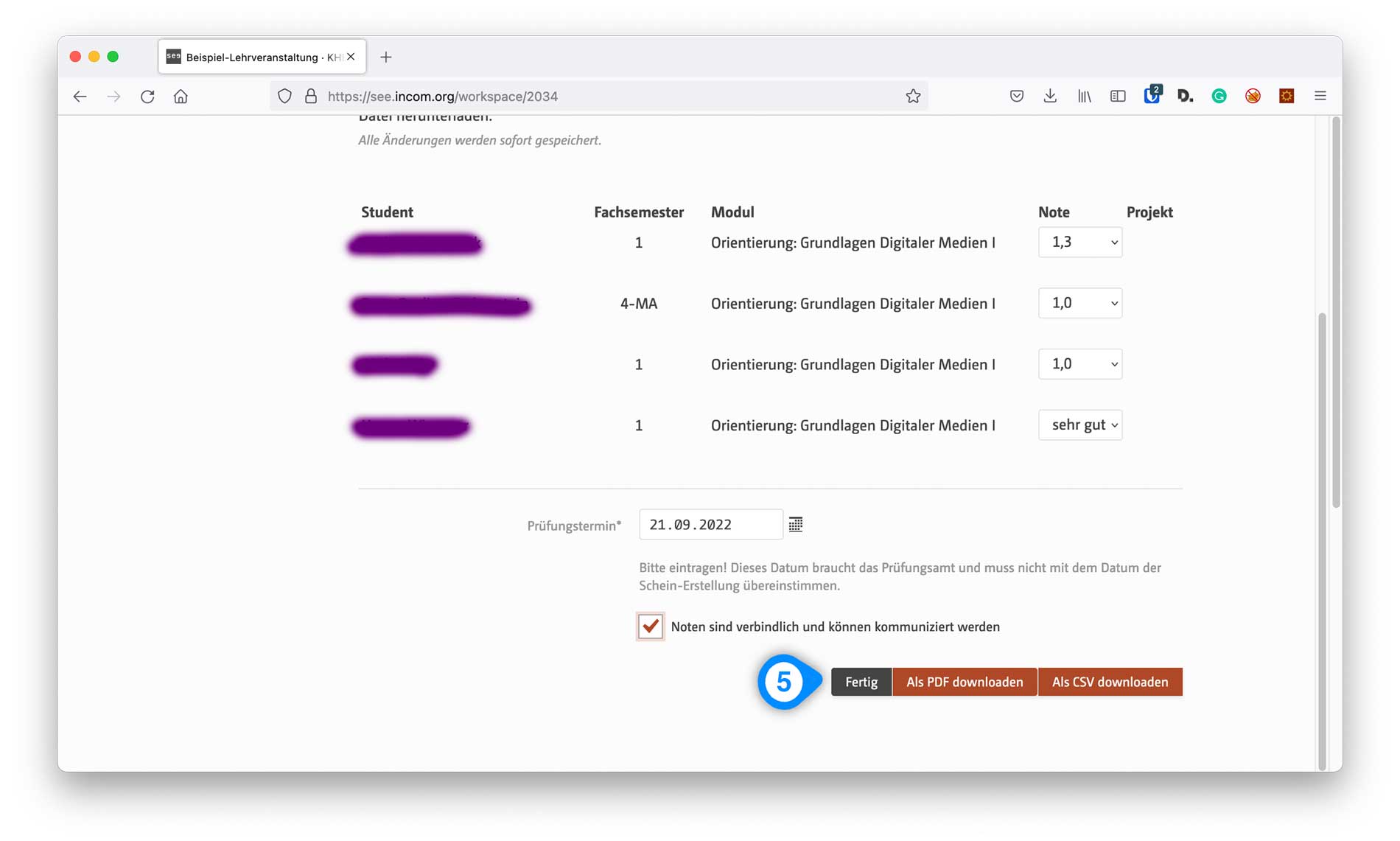Open the downloads arrow icon
The image size is (1400, 841).
pyautogui.click(x=1050, y=96)
